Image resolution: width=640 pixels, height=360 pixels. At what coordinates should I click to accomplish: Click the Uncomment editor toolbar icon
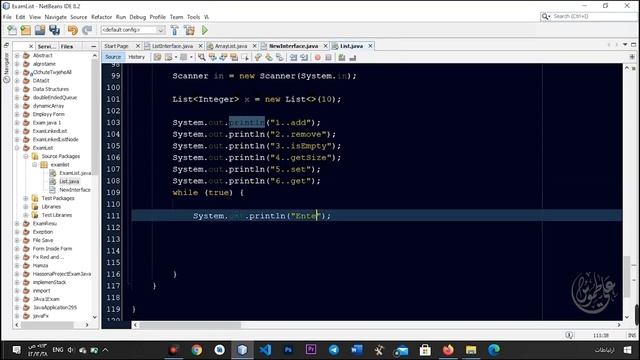click(x=353, y=58)
